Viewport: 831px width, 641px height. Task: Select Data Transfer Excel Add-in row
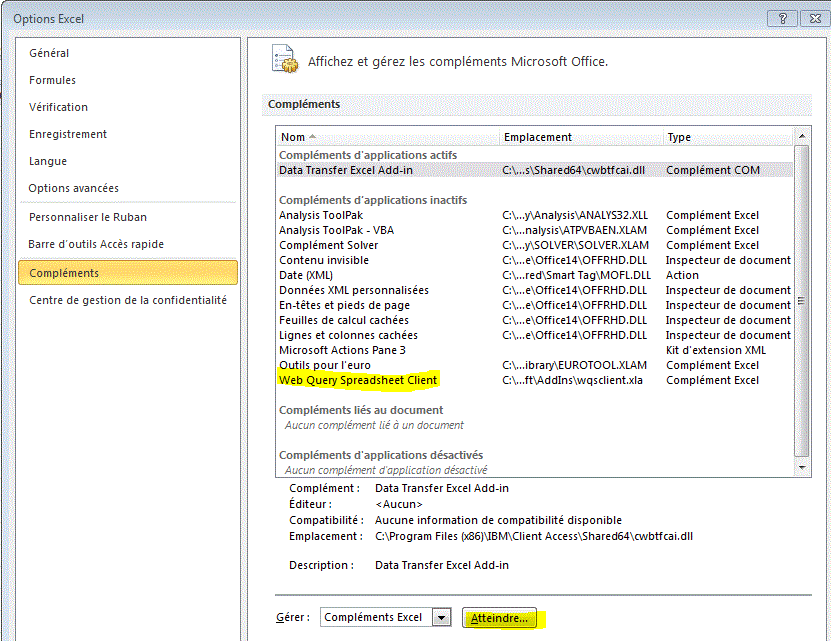[534, 170]
